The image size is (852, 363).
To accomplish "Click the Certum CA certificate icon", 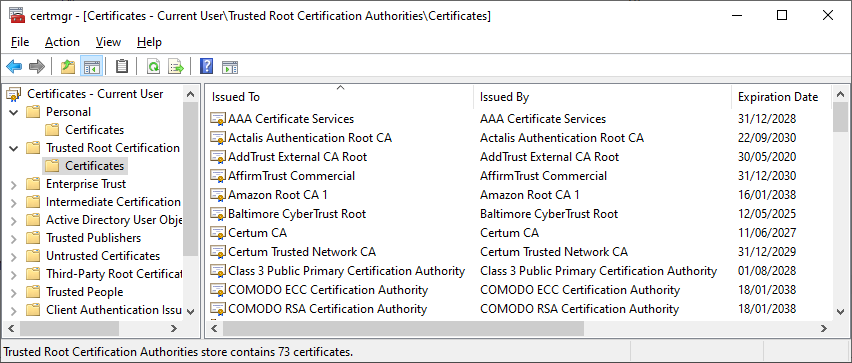I will coord(218,233).
